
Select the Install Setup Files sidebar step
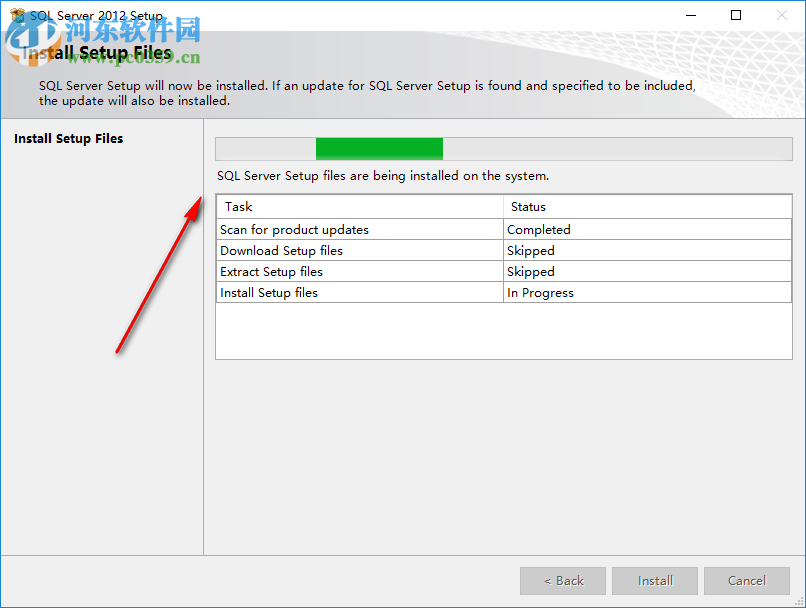68,139
